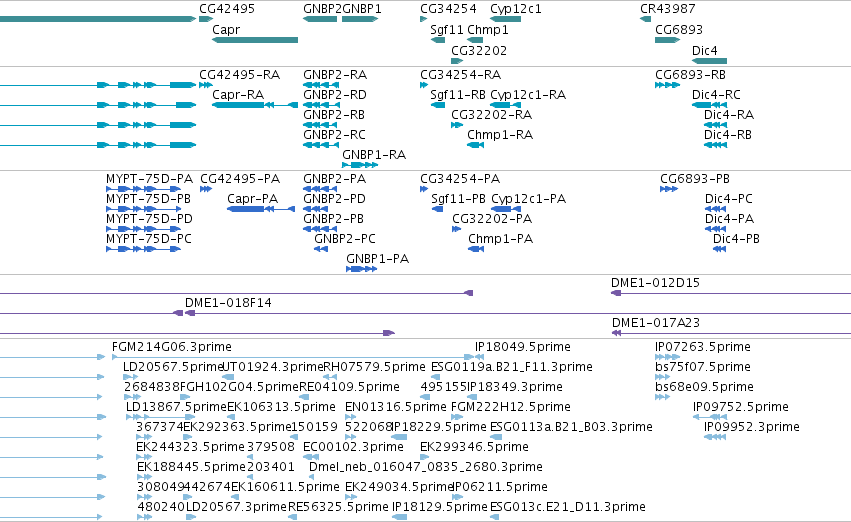This screenshot has width=851, height=522.
Task: Click transcript Dic4-RC
Action: [x=716, y=95]
